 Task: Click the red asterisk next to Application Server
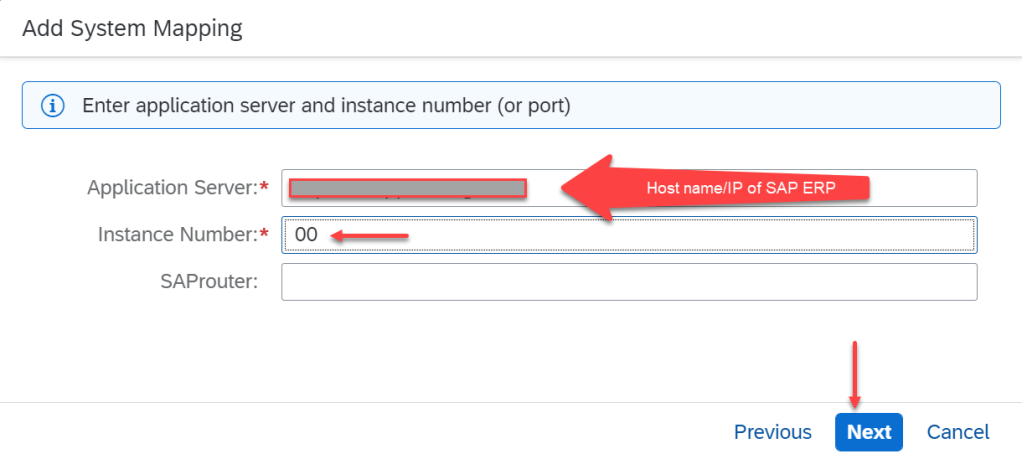pyautogui.click(x=264, y=188)
